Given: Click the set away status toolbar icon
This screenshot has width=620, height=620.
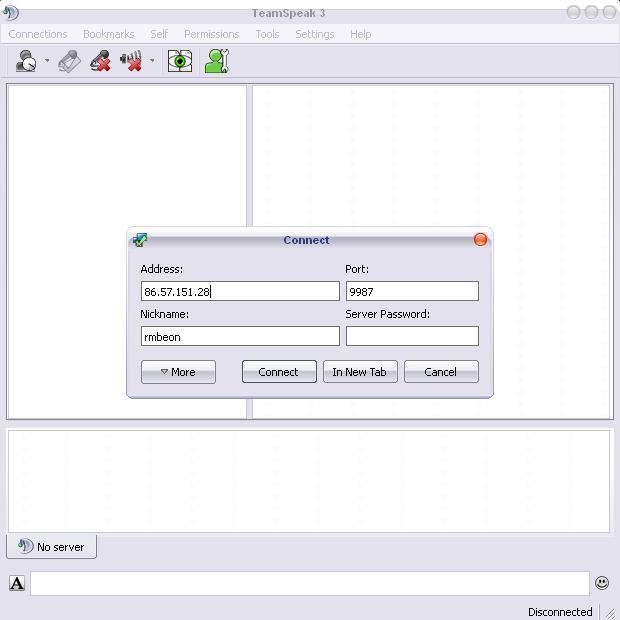Looking at the screenshot, I should point(26,61).
